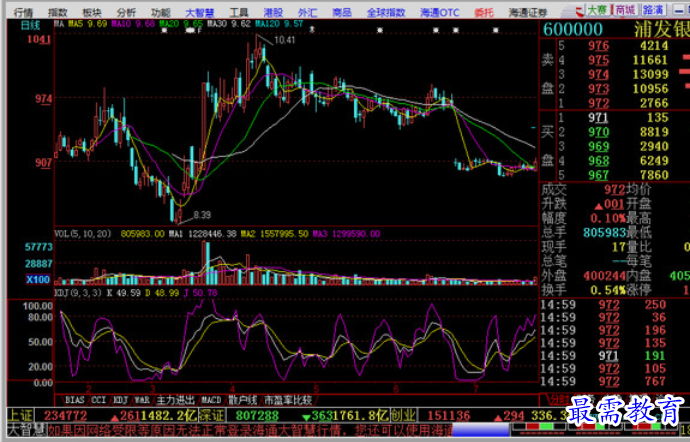
Task: Click the 创业 index label in status bar
Action: [x=404, y=415]
